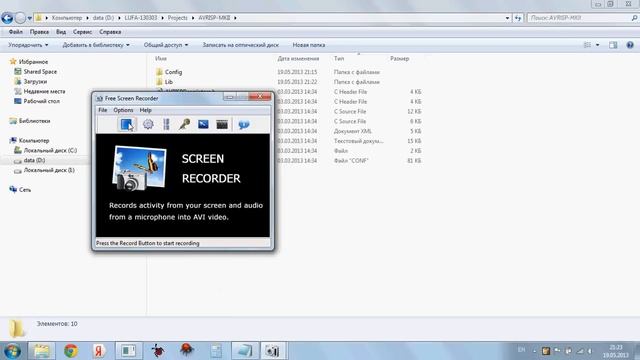Click the Explorer Back arrow button
The height and width of the screenshot is (360, 640).
[x=7, y=18]
